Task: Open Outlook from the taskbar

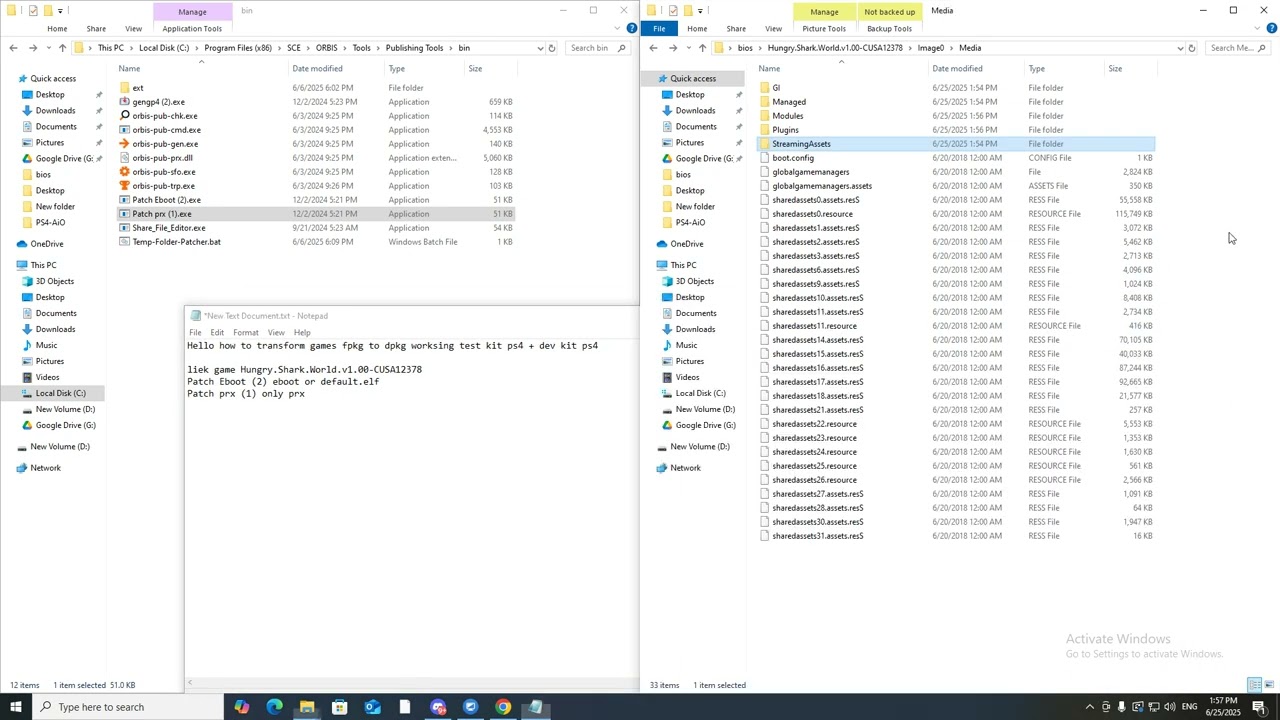Action: 372,707
